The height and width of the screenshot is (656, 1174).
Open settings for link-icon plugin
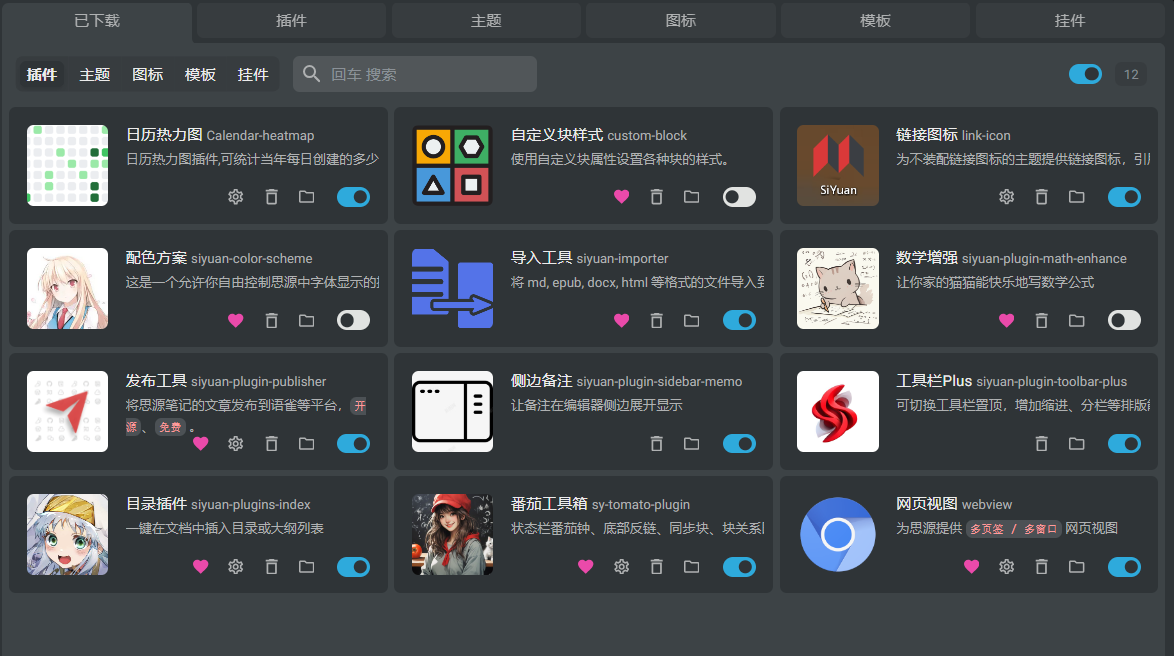(1006, 197)
